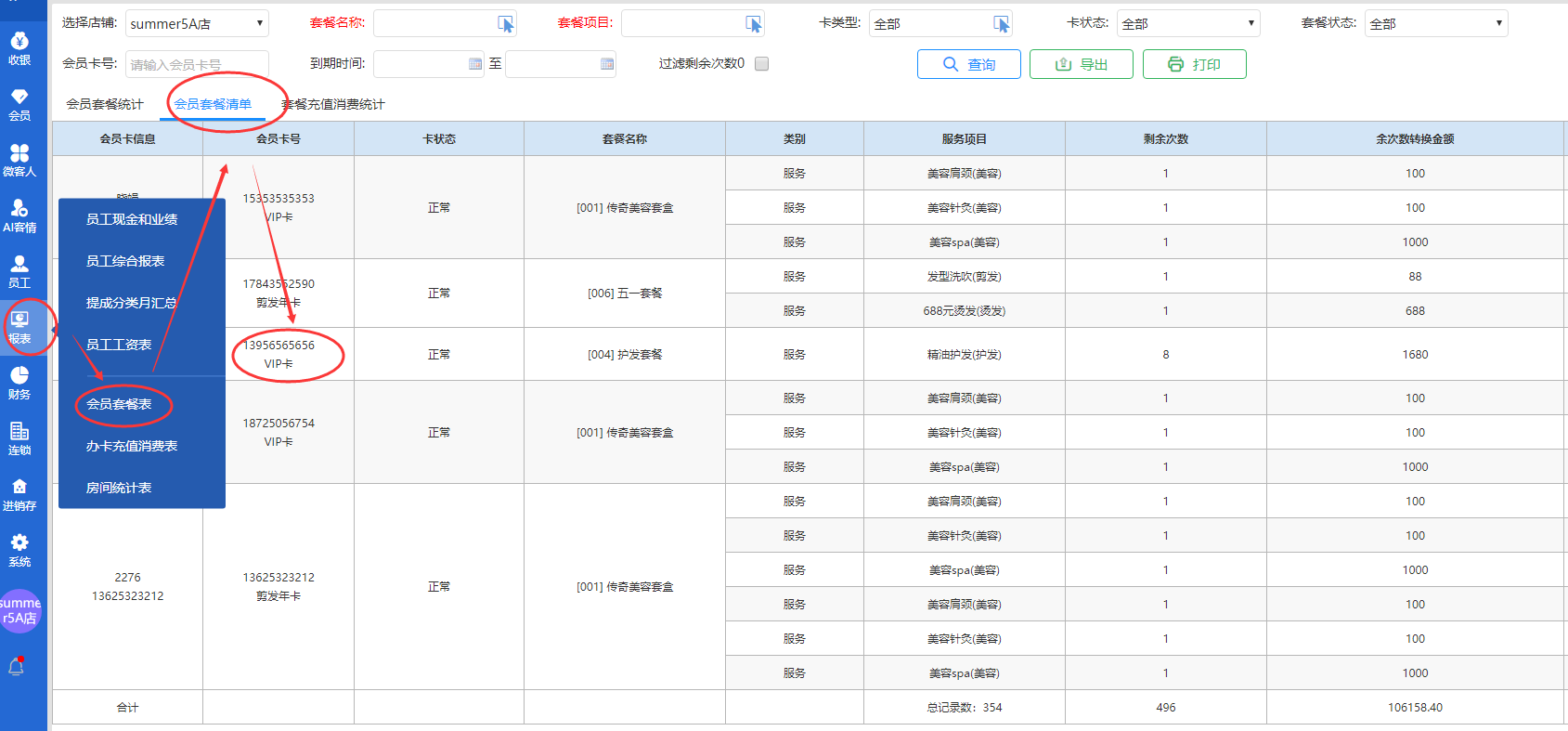Click the 精油护发(护发) service cell
The height and width of the screenshot is (731, 1568).
965,355
